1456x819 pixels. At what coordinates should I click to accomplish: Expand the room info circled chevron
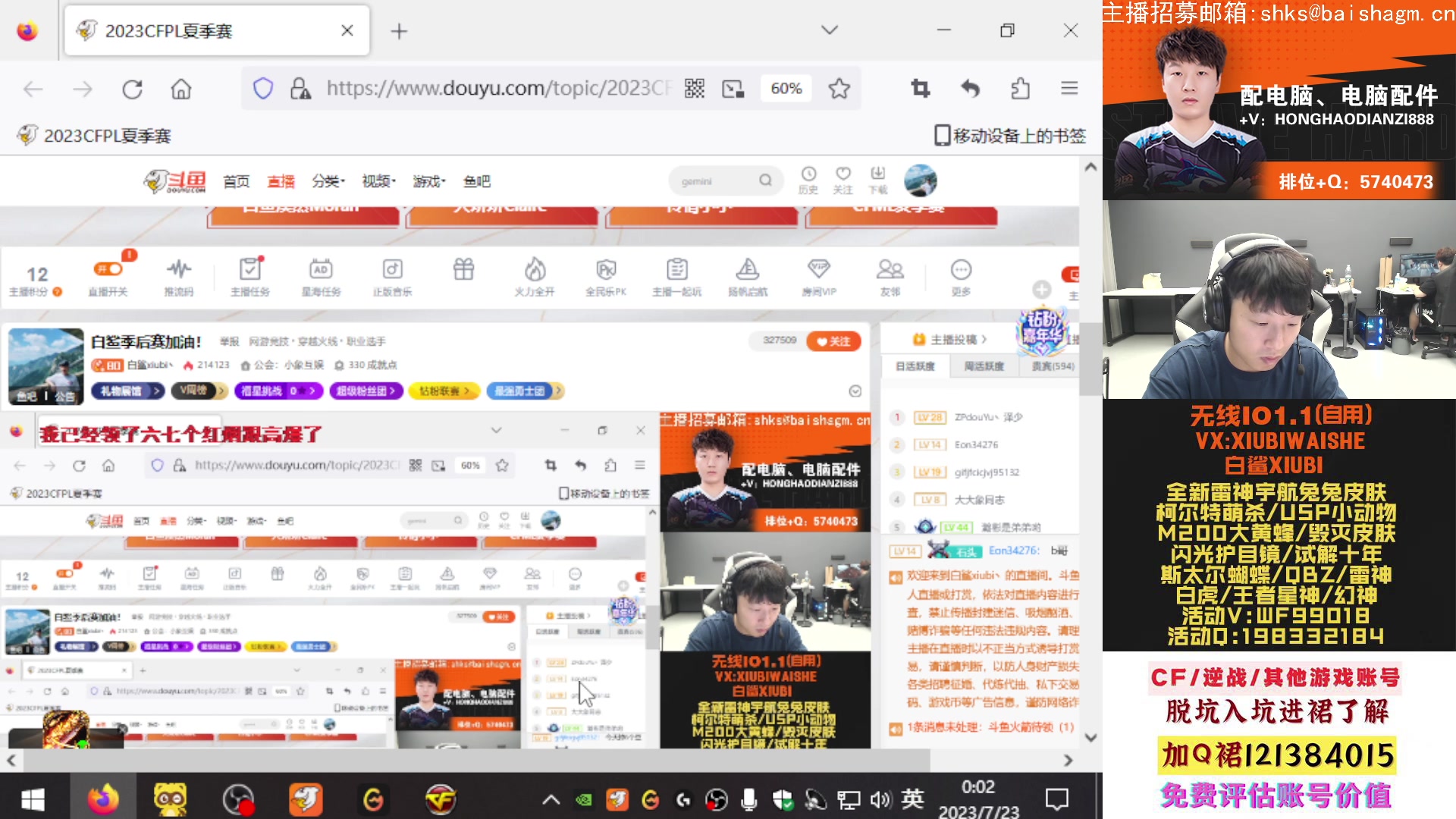(855, 391)
